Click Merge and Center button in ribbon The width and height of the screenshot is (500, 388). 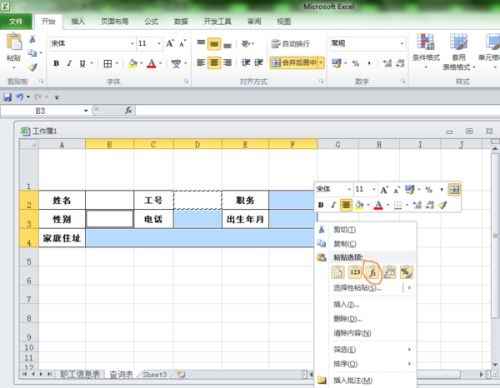[293, 62]
